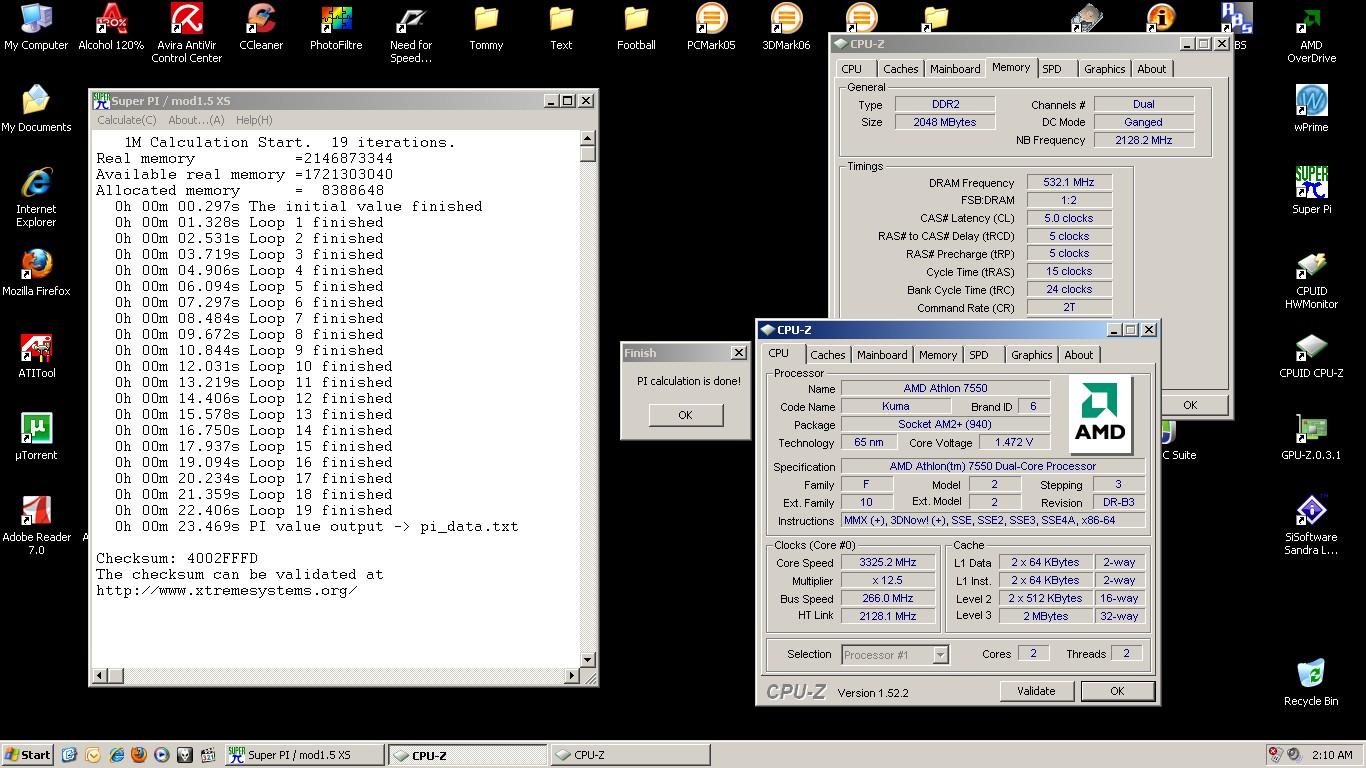The height and width of the screenshot is (768, 1366).
Task: Open the Text folder icon
Action: click(x=561, y=27)
